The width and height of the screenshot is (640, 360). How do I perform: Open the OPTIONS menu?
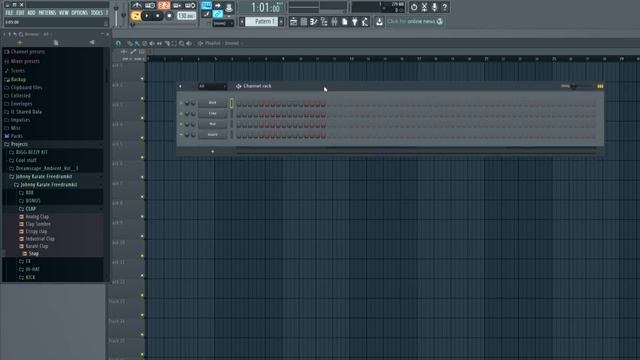click(80, 13)
